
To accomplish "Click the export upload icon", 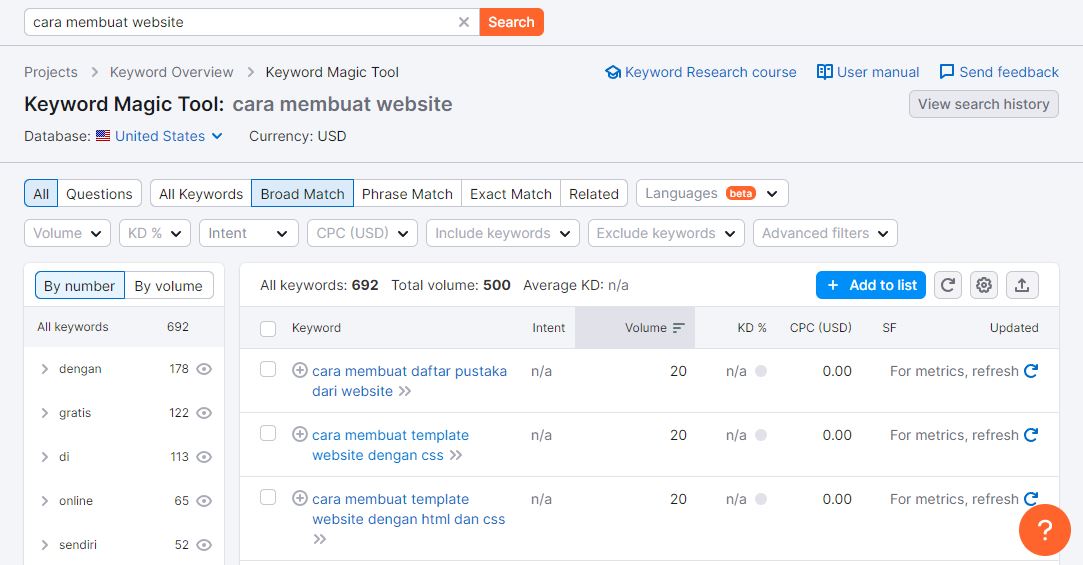I will point(1021,285).
